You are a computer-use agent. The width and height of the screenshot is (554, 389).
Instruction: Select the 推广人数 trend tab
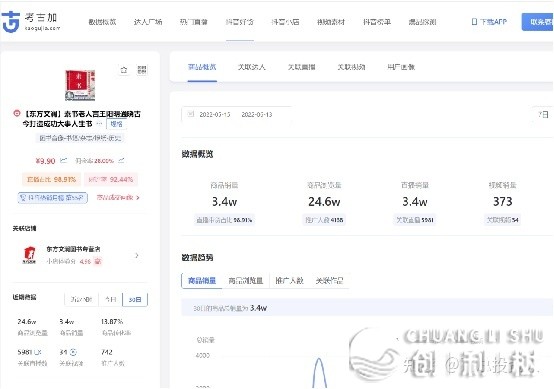pos(289,281)
